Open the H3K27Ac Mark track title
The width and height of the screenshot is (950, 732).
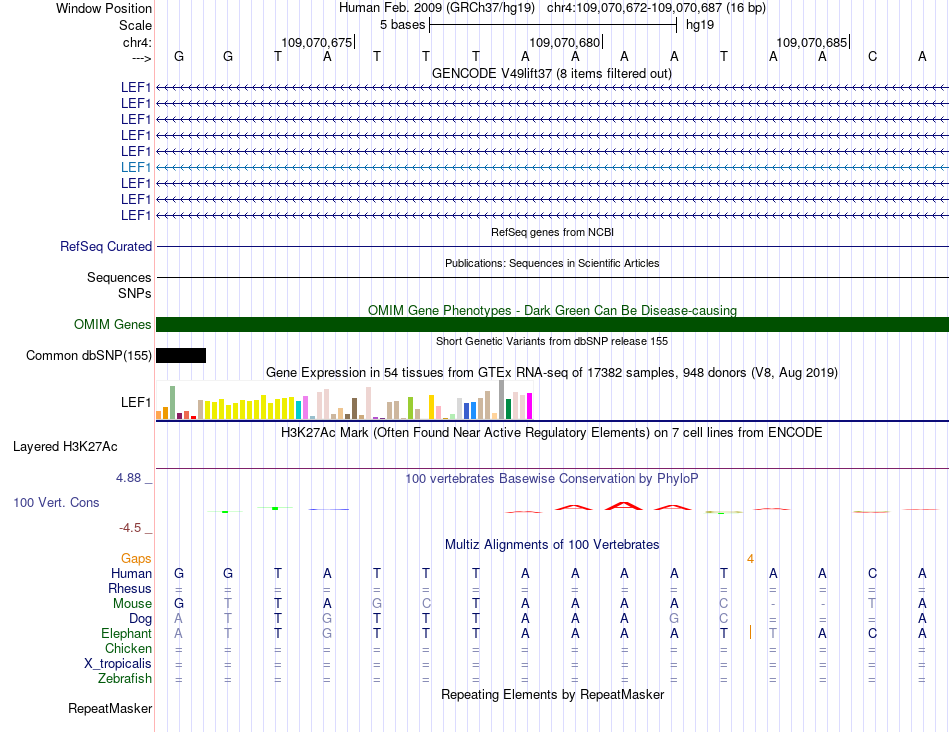(552, 433)
